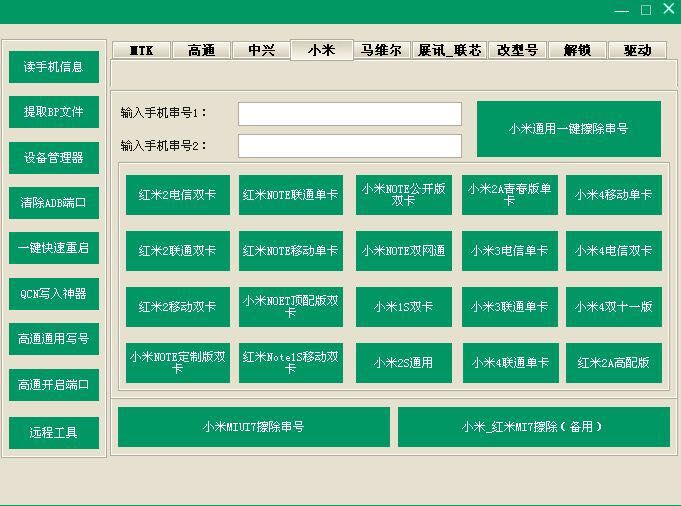Choose 小米2A青春版单卡

pos(509,195)
